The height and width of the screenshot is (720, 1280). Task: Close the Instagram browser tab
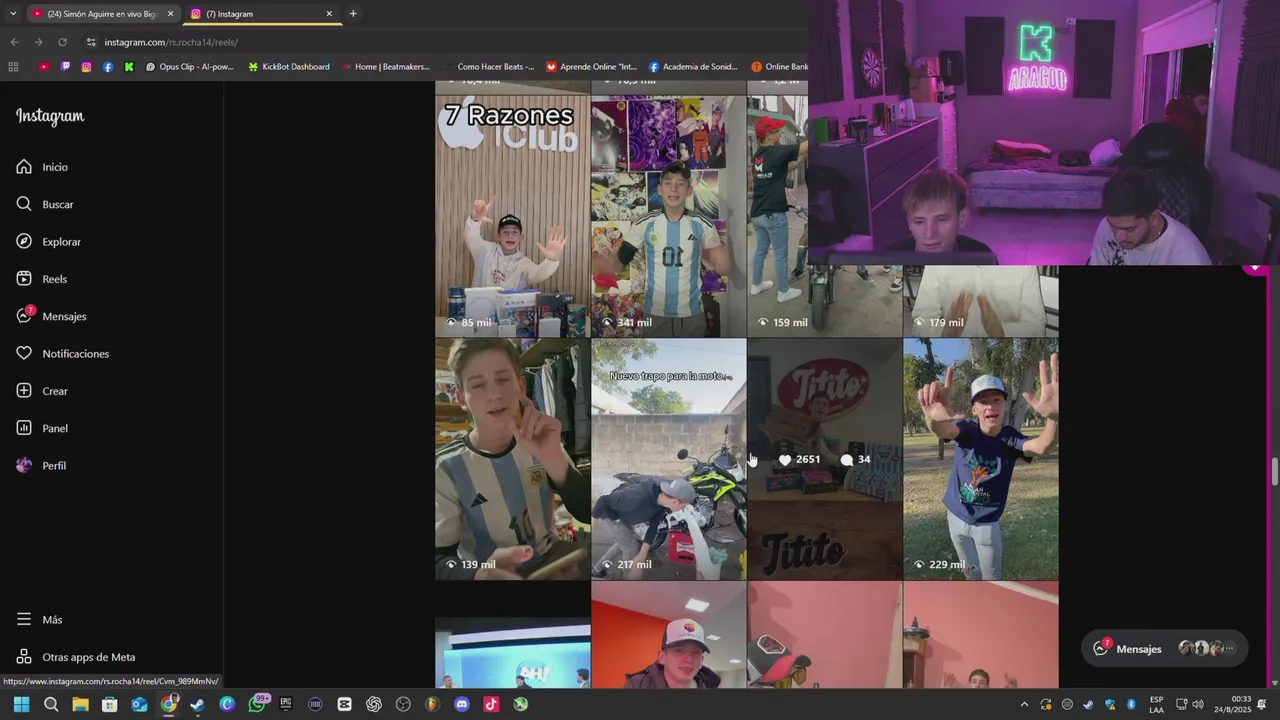click(x=329, y=14)
